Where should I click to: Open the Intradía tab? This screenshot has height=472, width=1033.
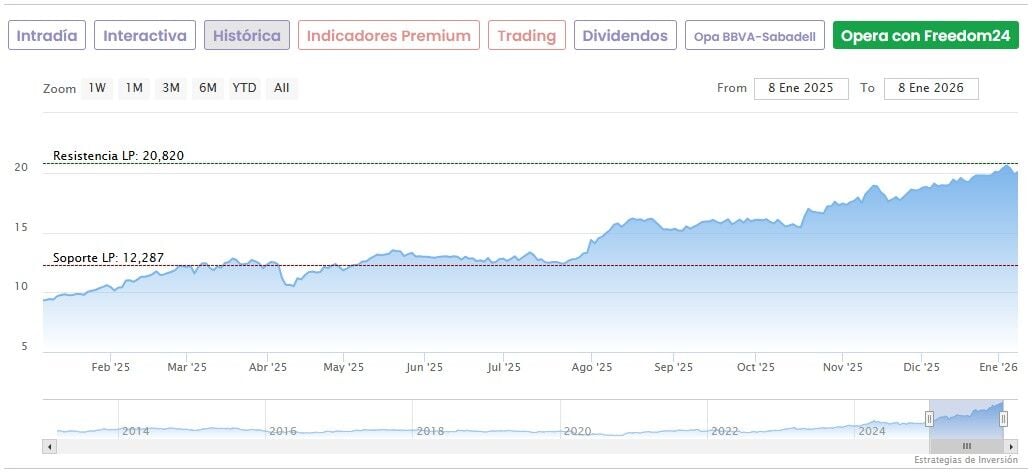click(48, 36)
